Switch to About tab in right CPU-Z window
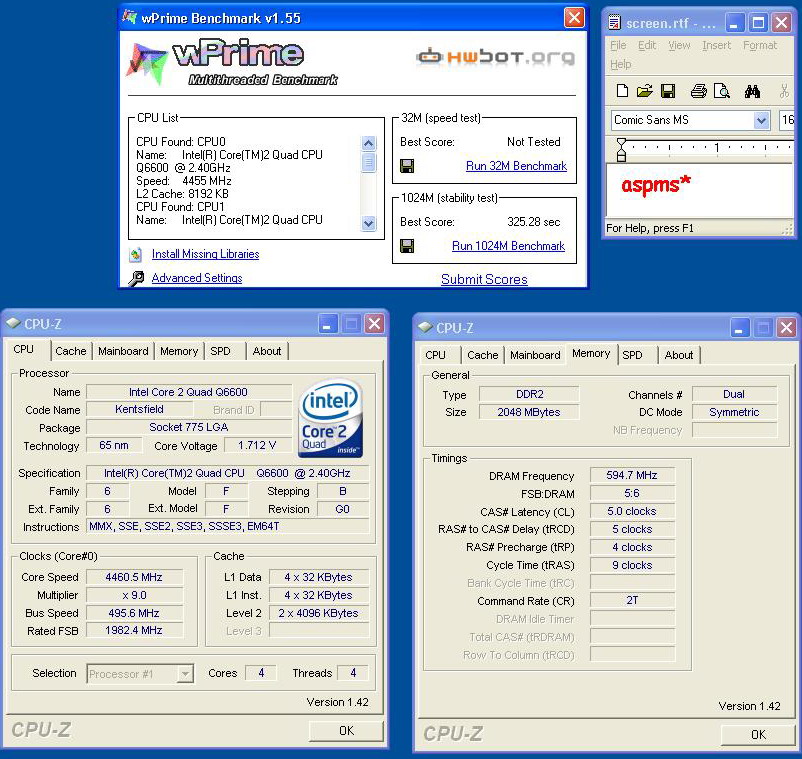Screen dimensions: 802x759 coord(679,355)
